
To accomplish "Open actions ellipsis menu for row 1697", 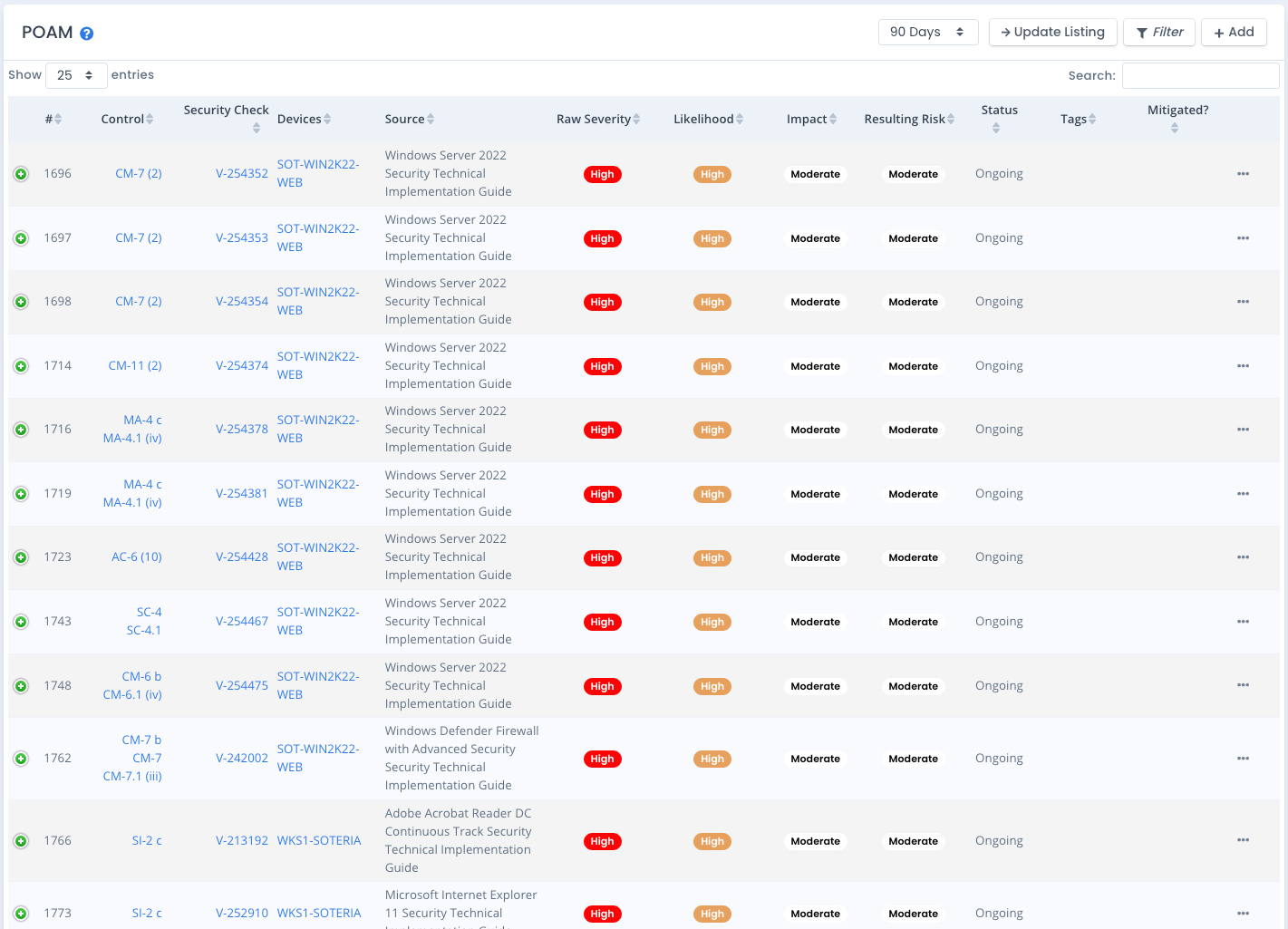I will tap(1243, 238).
